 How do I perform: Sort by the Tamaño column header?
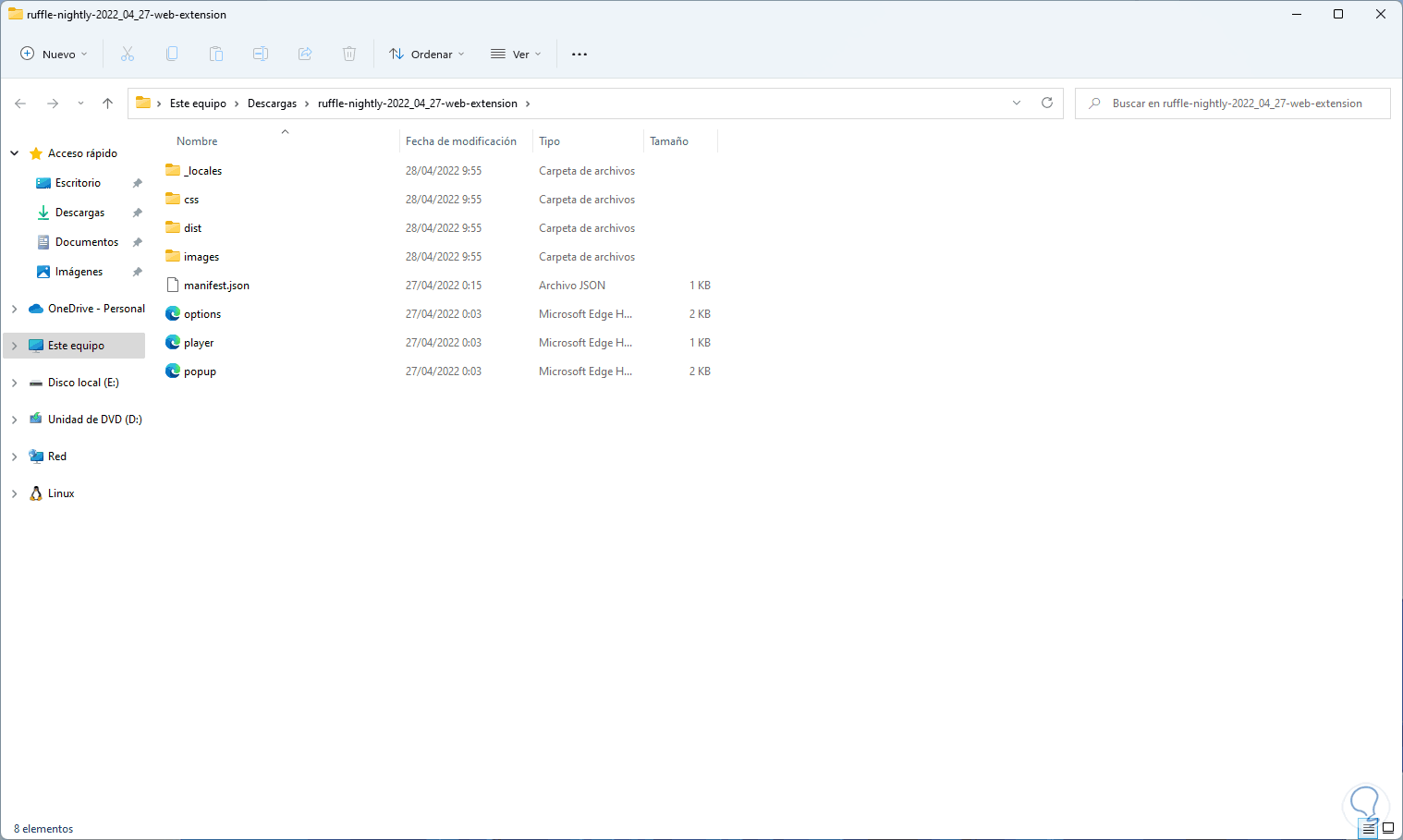click(669, 141)
